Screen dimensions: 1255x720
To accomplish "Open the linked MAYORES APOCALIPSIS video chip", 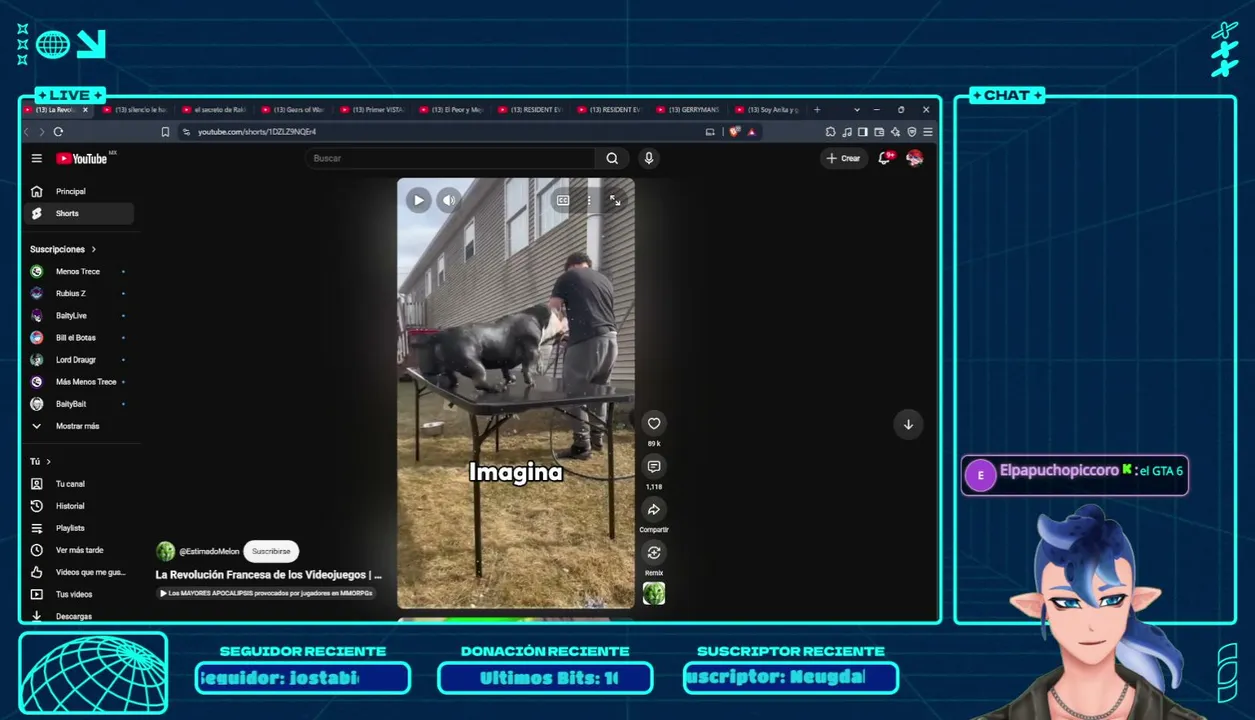I will coord(266,593).
